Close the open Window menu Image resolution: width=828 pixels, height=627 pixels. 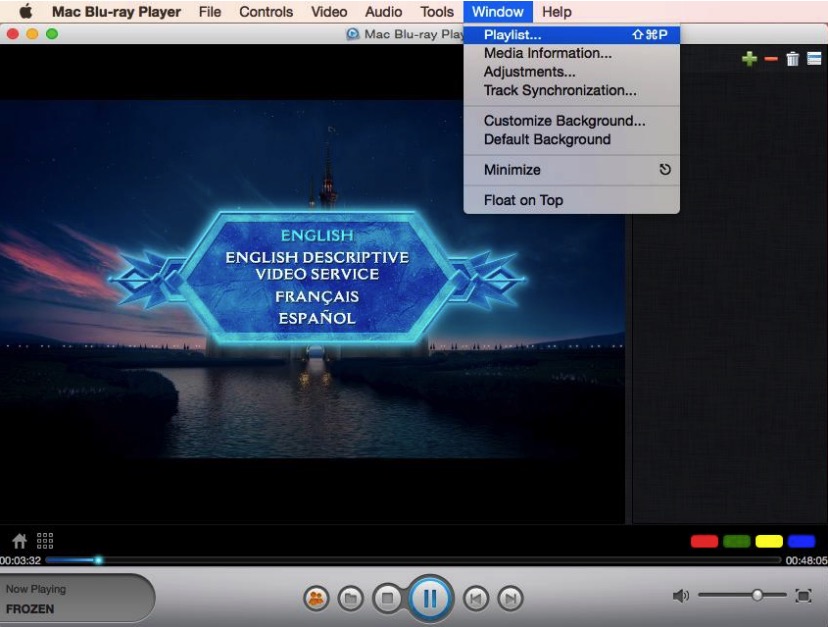tap(498, 12)
